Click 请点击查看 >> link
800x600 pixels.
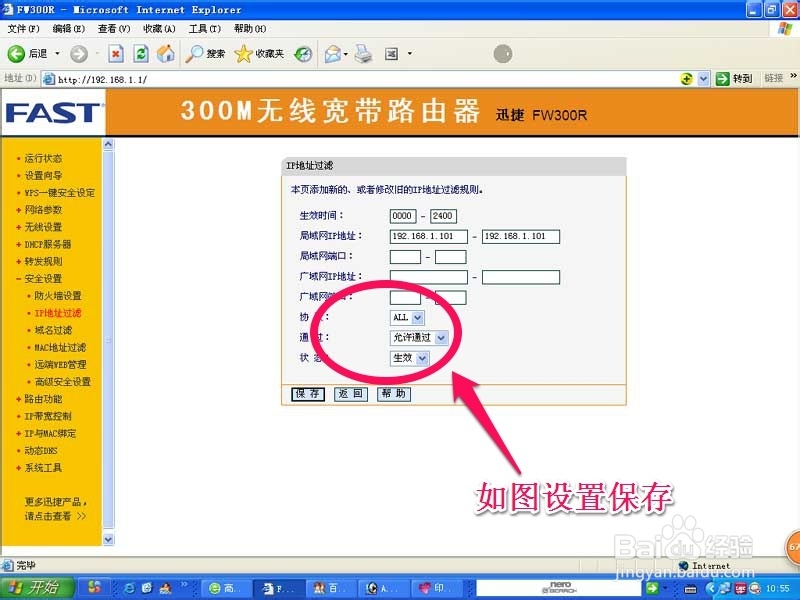(x=55, y=516)
